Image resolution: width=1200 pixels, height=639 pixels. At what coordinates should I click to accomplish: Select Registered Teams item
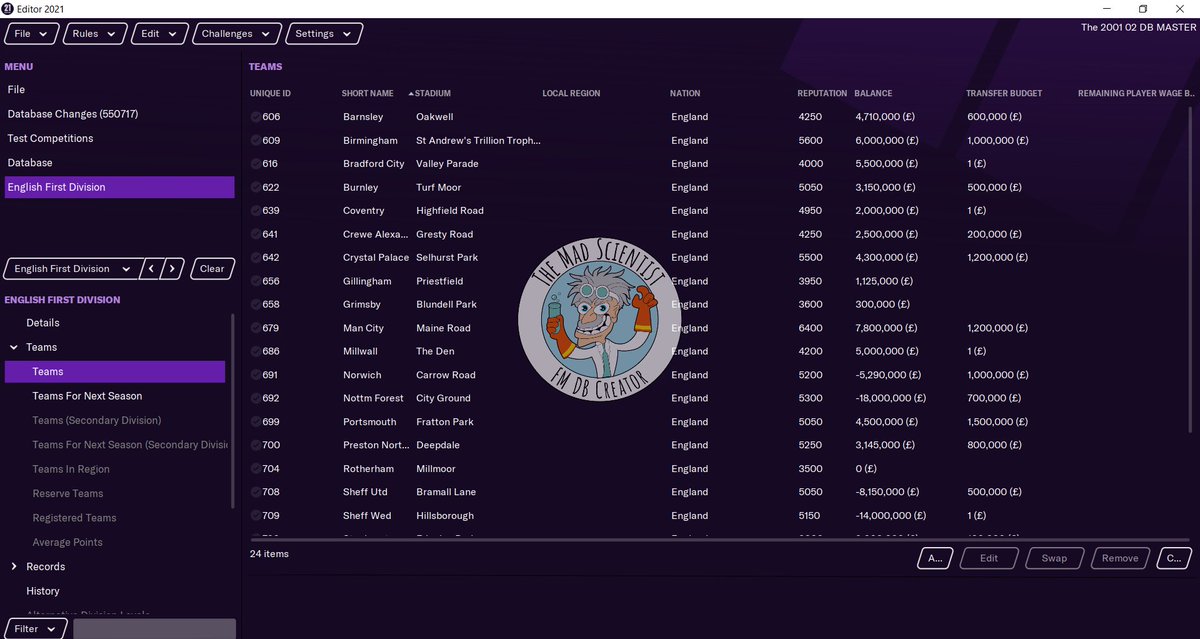[74, 518]
